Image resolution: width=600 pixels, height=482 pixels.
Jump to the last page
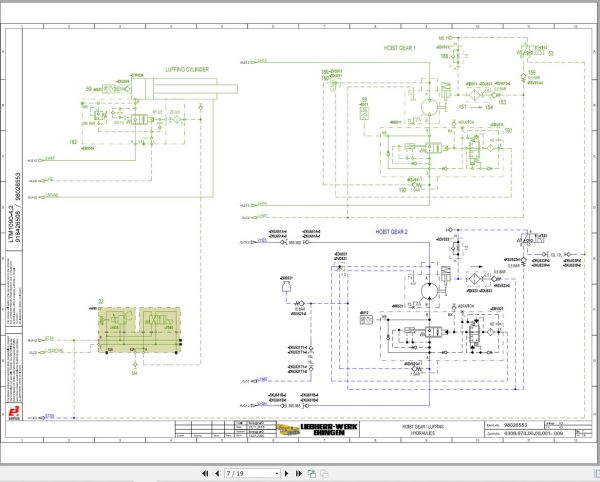299,474
